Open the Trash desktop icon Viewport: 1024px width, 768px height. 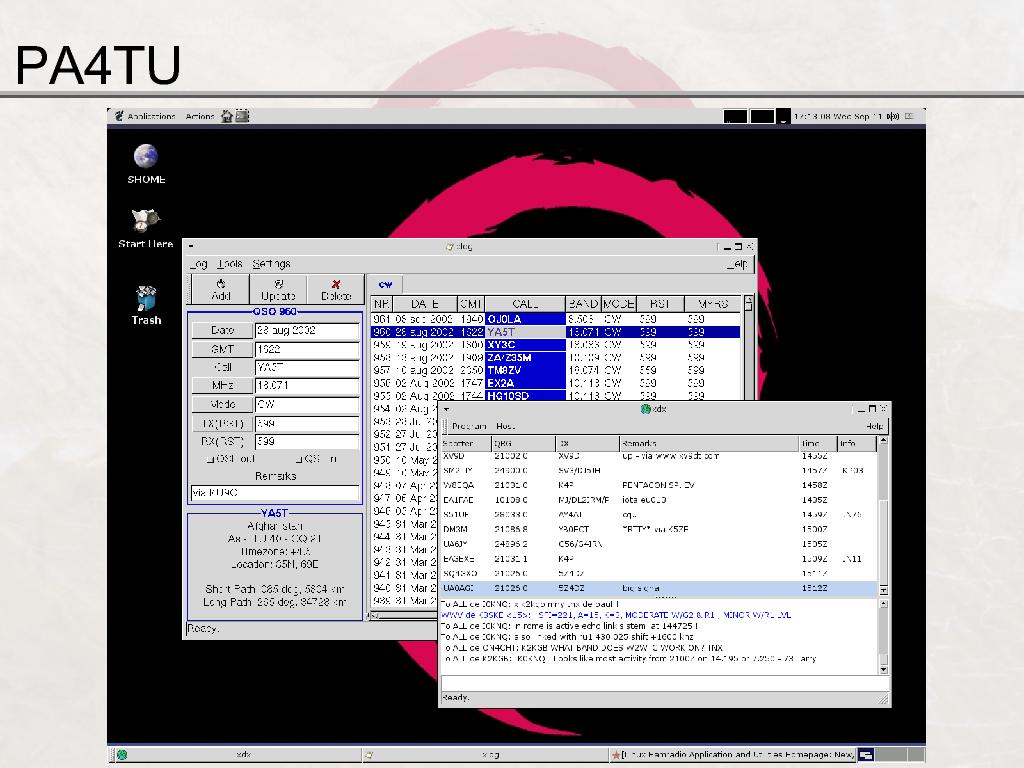click(146, 299)
